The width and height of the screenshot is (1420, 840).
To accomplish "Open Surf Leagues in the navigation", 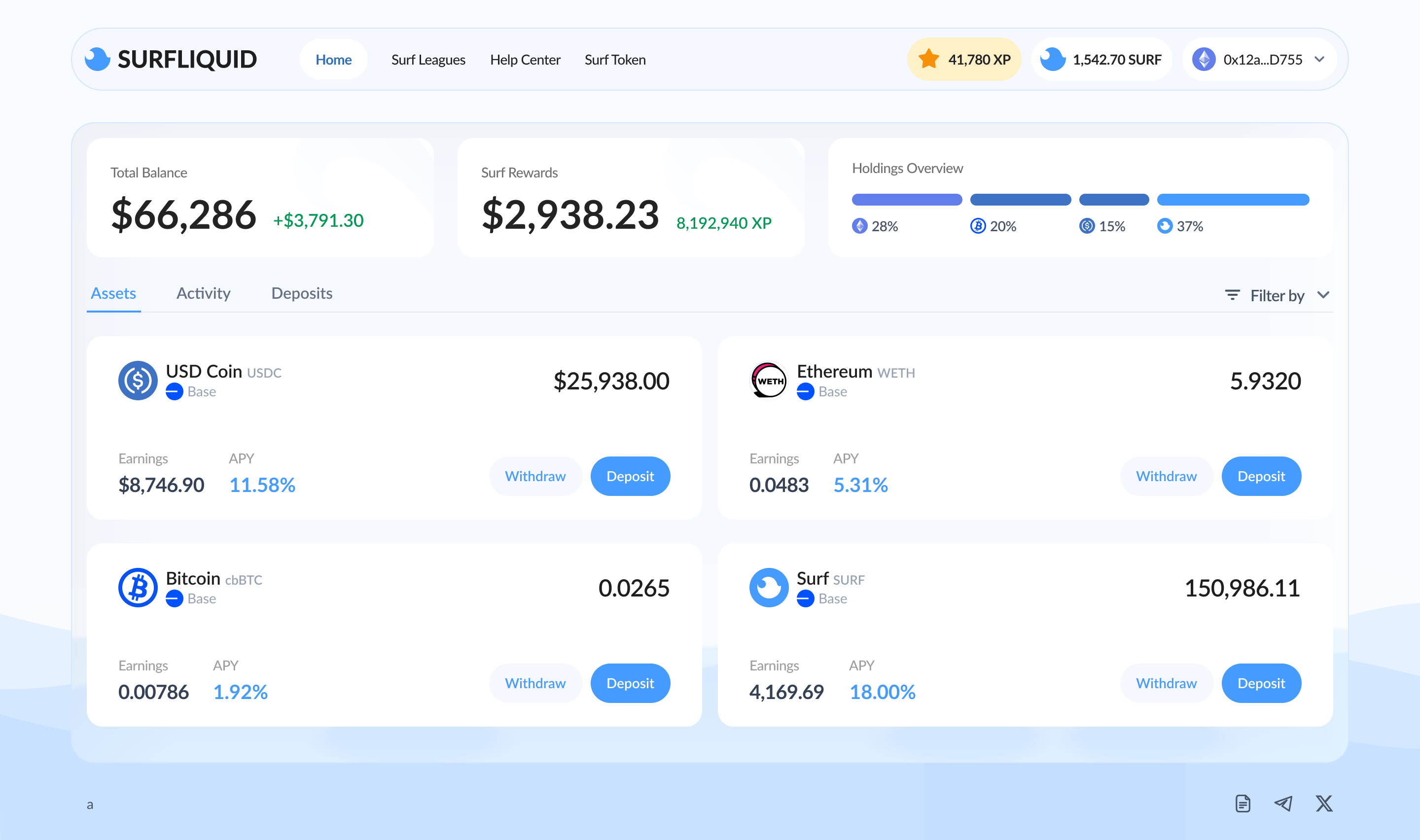I will 428,60.
